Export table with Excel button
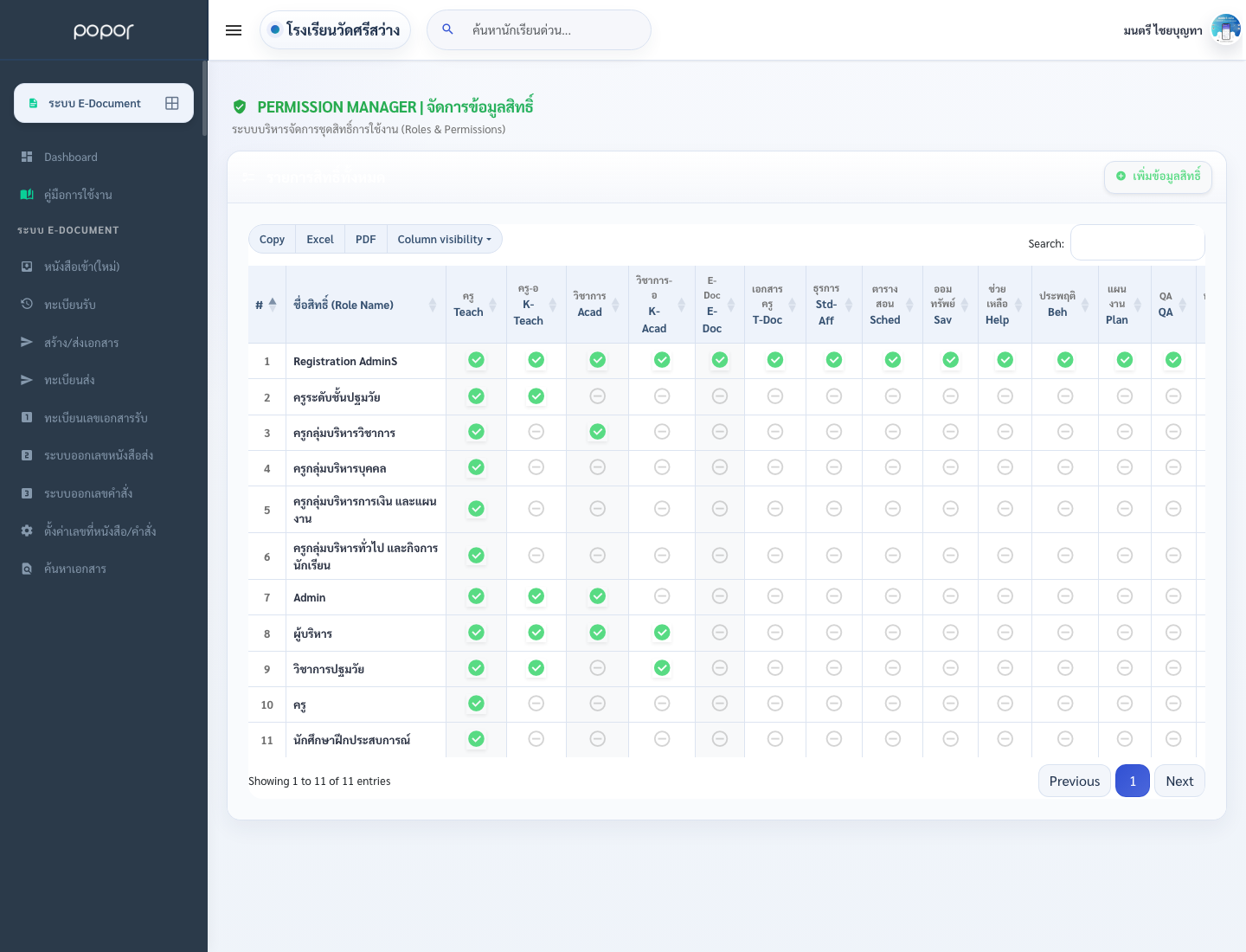Viewport: 1246px width, 952px height. point(320,240)
